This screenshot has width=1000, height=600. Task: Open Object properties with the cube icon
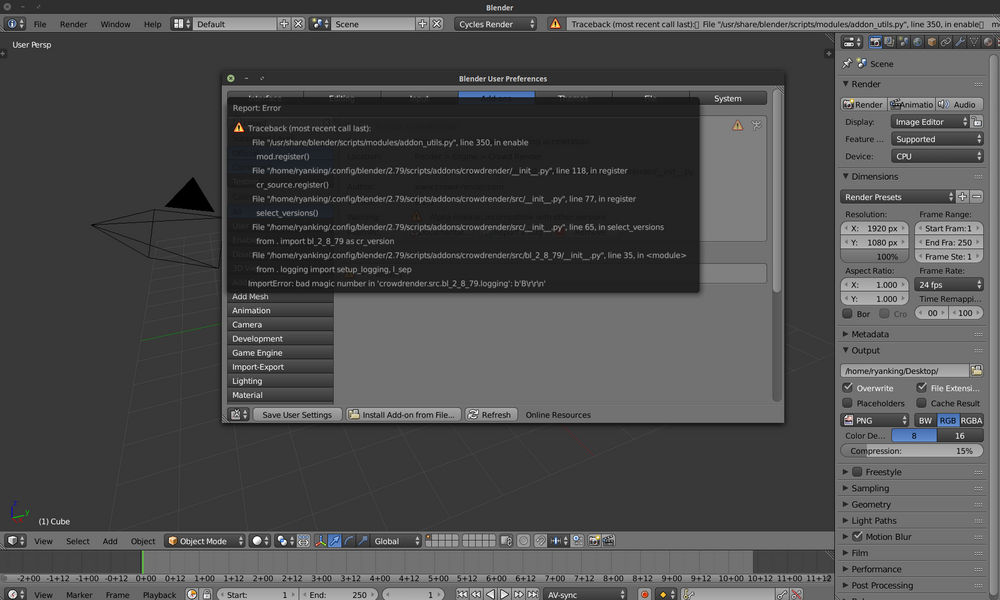(930, 41)
